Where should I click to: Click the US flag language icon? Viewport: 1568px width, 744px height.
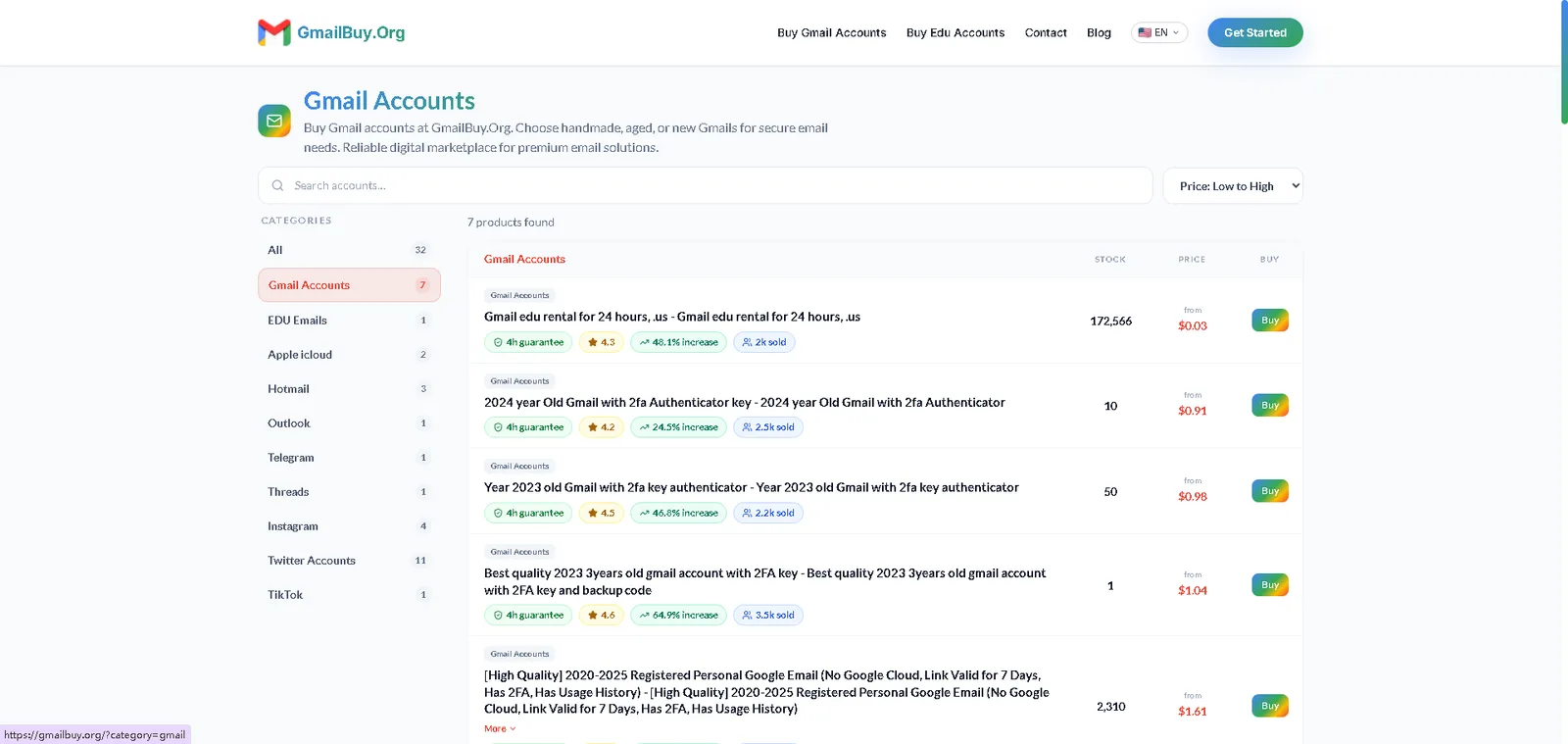(1144, 32)
